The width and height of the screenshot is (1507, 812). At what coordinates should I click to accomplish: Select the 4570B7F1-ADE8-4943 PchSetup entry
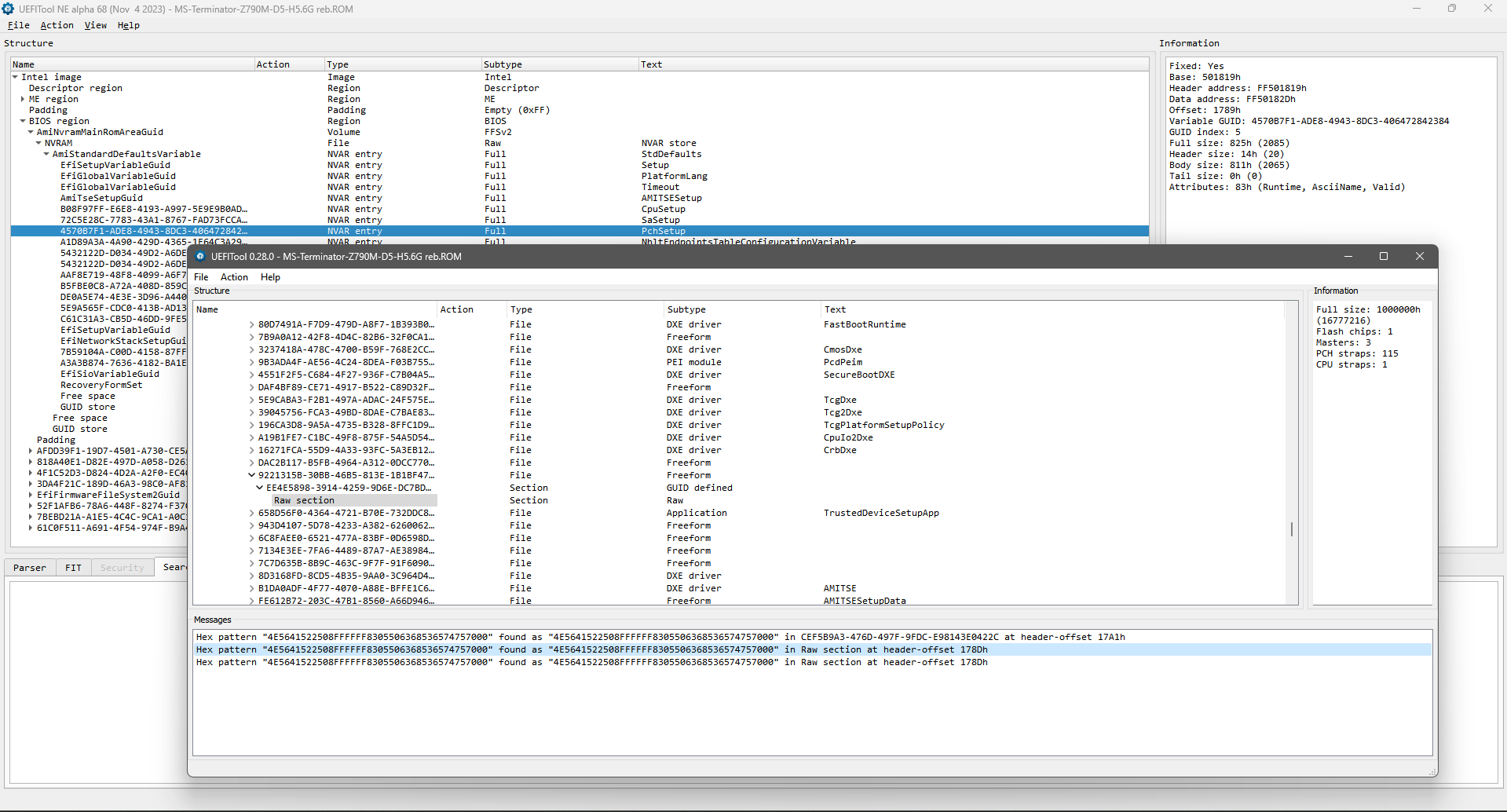tap(580, 231)
